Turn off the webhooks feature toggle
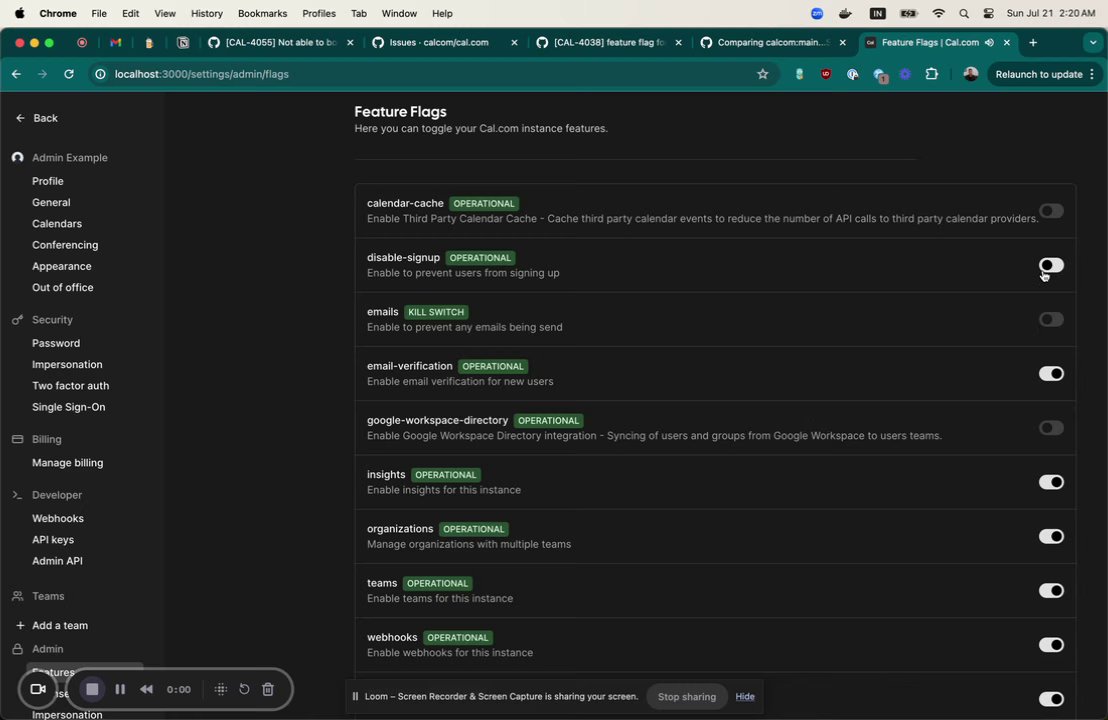Screen dimensions: 1108x720 click(x=1051, y=644)
